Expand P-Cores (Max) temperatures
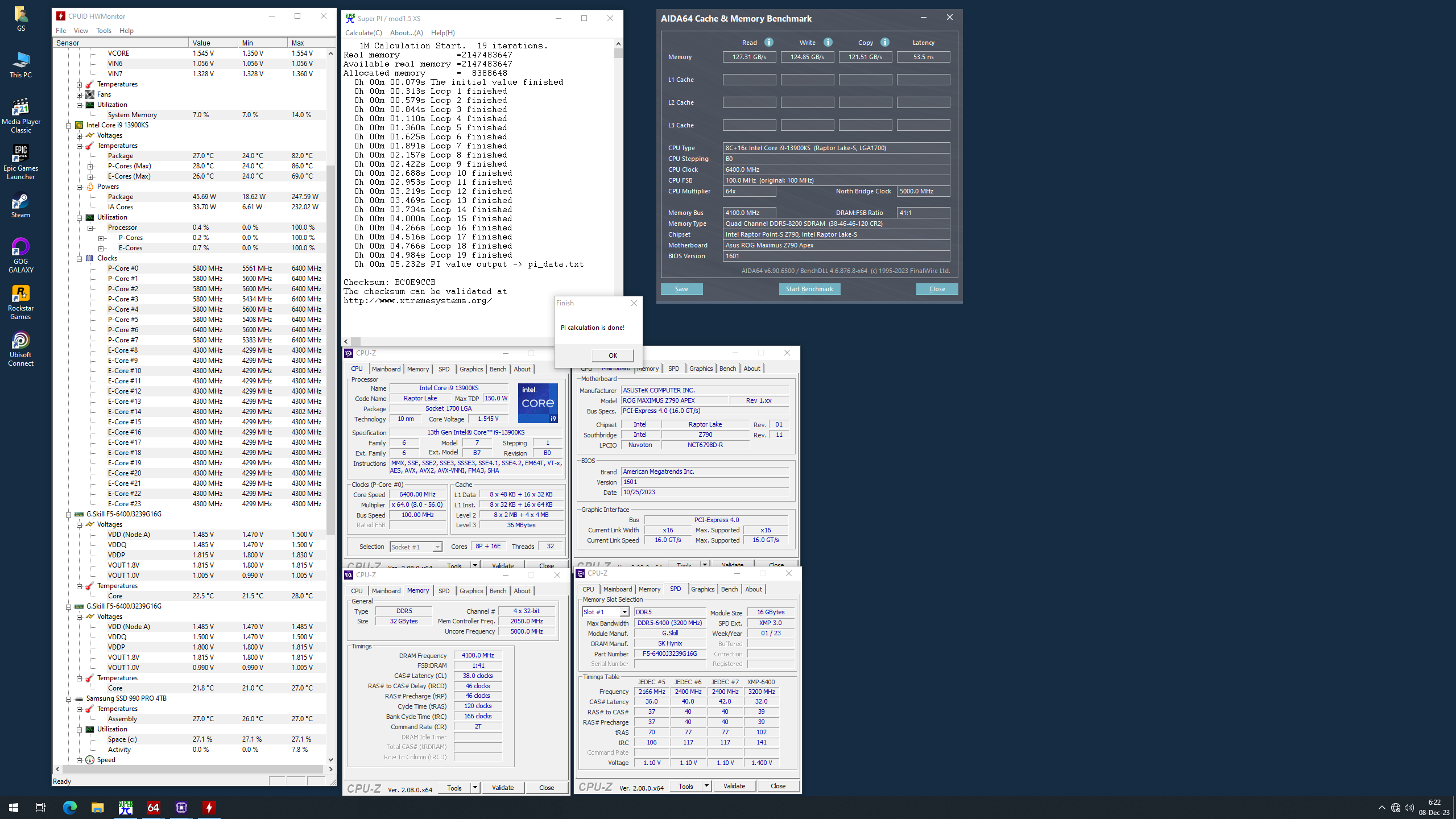The width and height of the screenshot is (1456, 819). click(90, 166)
